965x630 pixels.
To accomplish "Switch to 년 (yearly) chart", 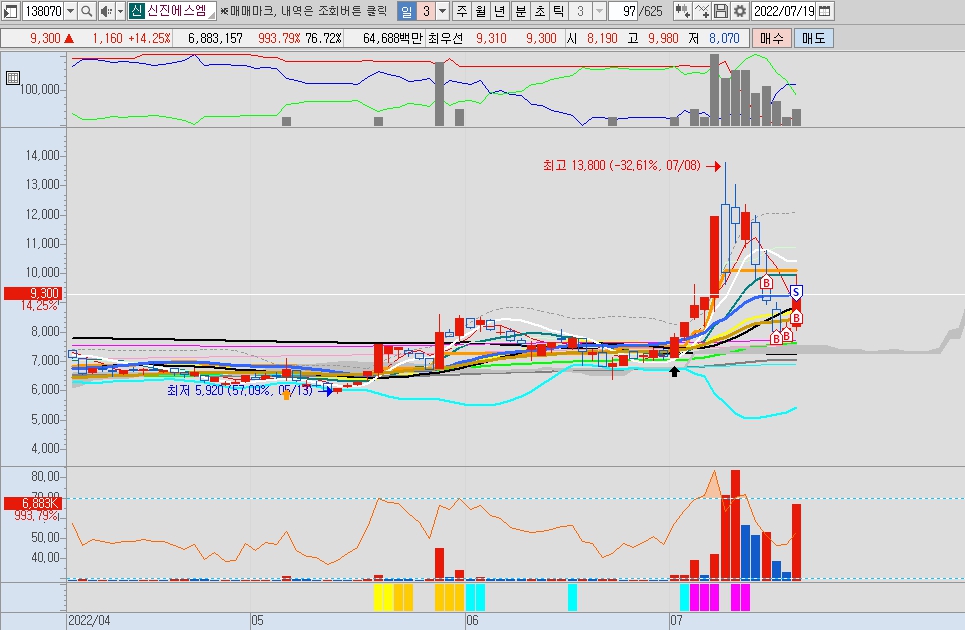I will (x=500, y=11).
